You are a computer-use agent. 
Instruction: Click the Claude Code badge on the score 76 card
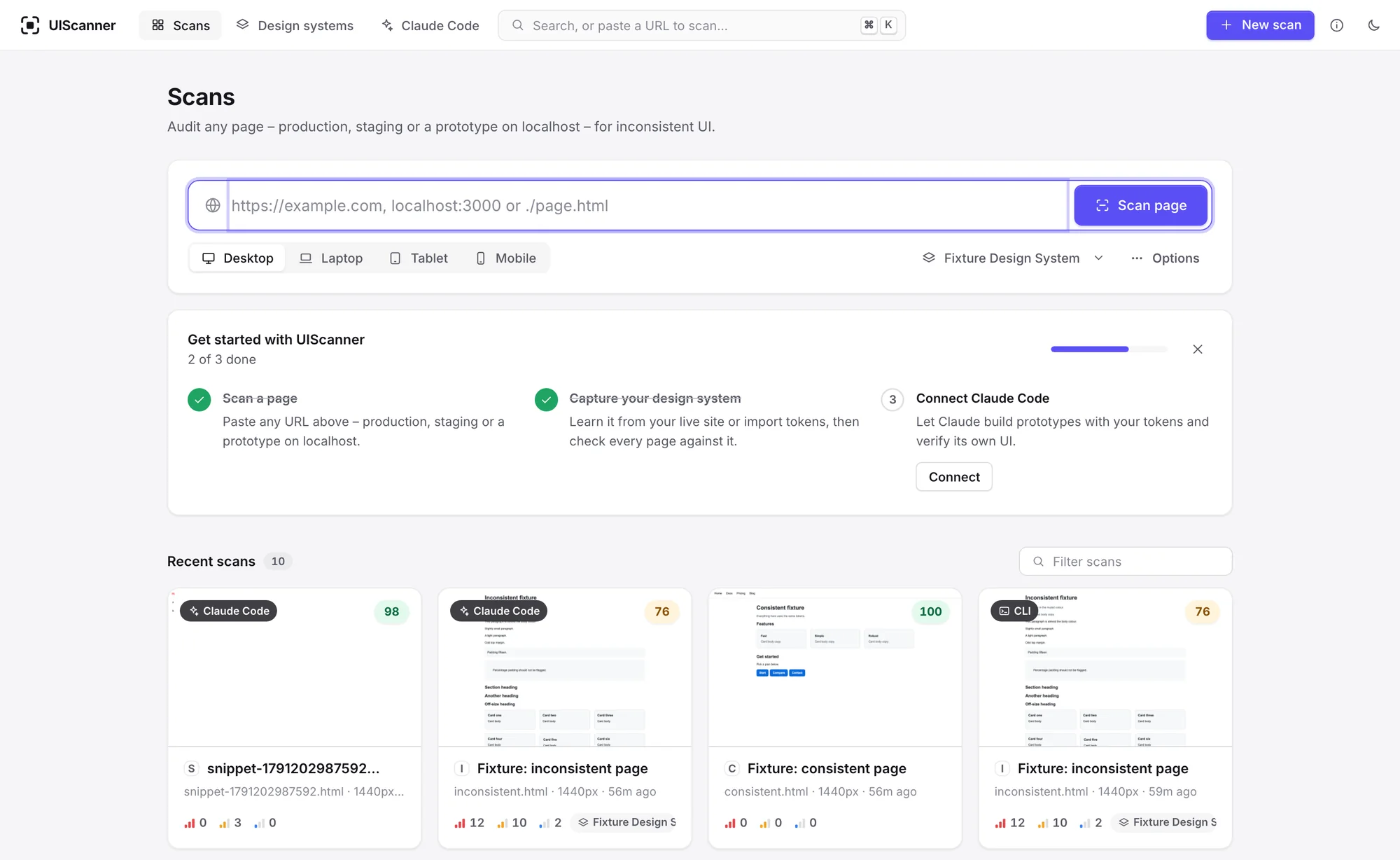[499, 611]
